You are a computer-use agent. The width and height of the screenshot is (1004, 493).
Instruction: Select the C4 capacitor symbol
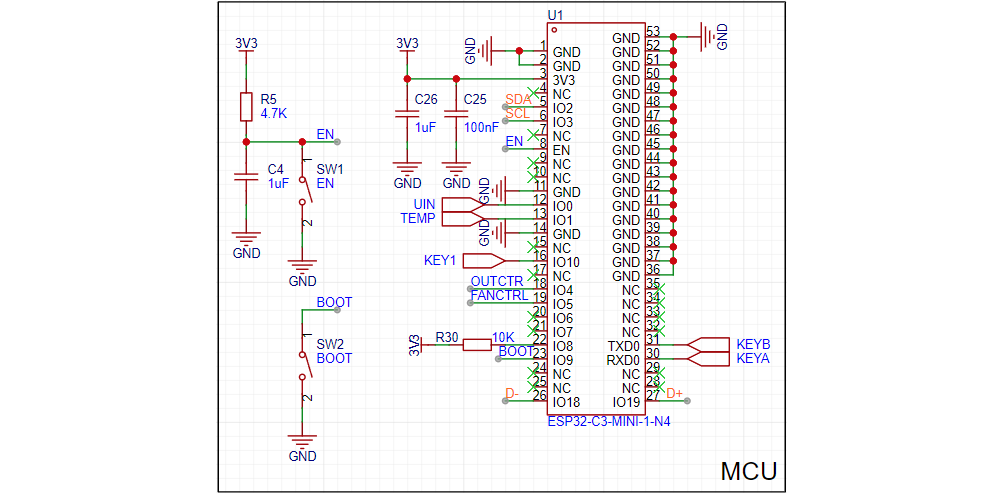[247, 177]
